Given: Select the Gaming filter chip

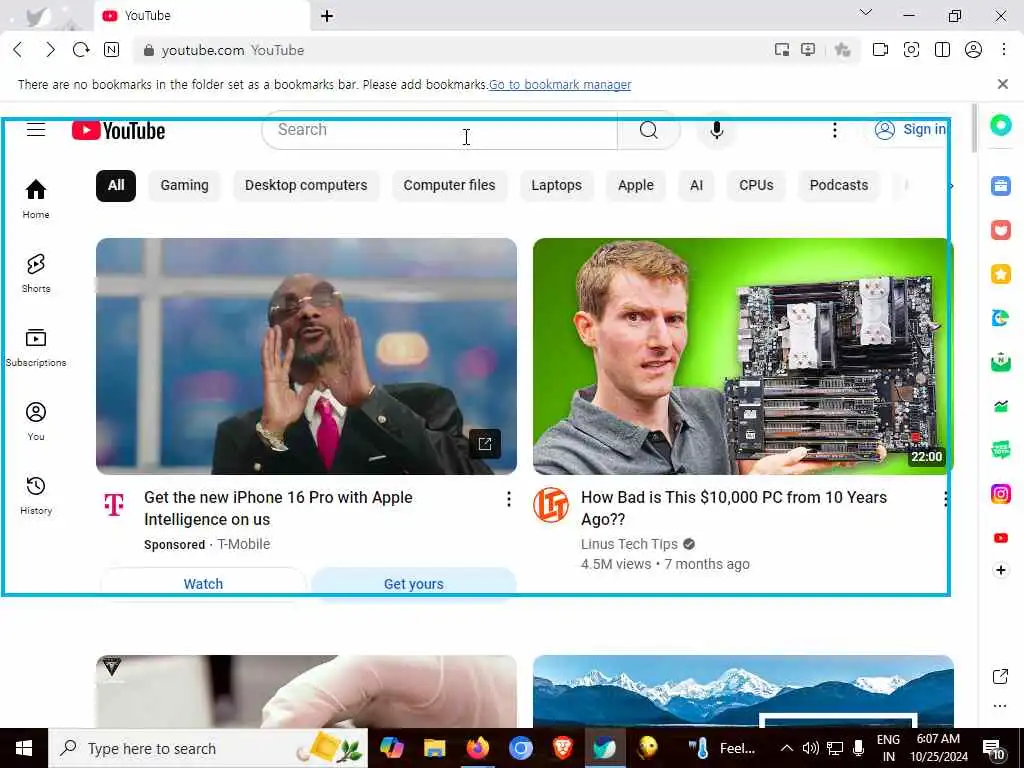Looking at the screenshot, I should [185, 185].
